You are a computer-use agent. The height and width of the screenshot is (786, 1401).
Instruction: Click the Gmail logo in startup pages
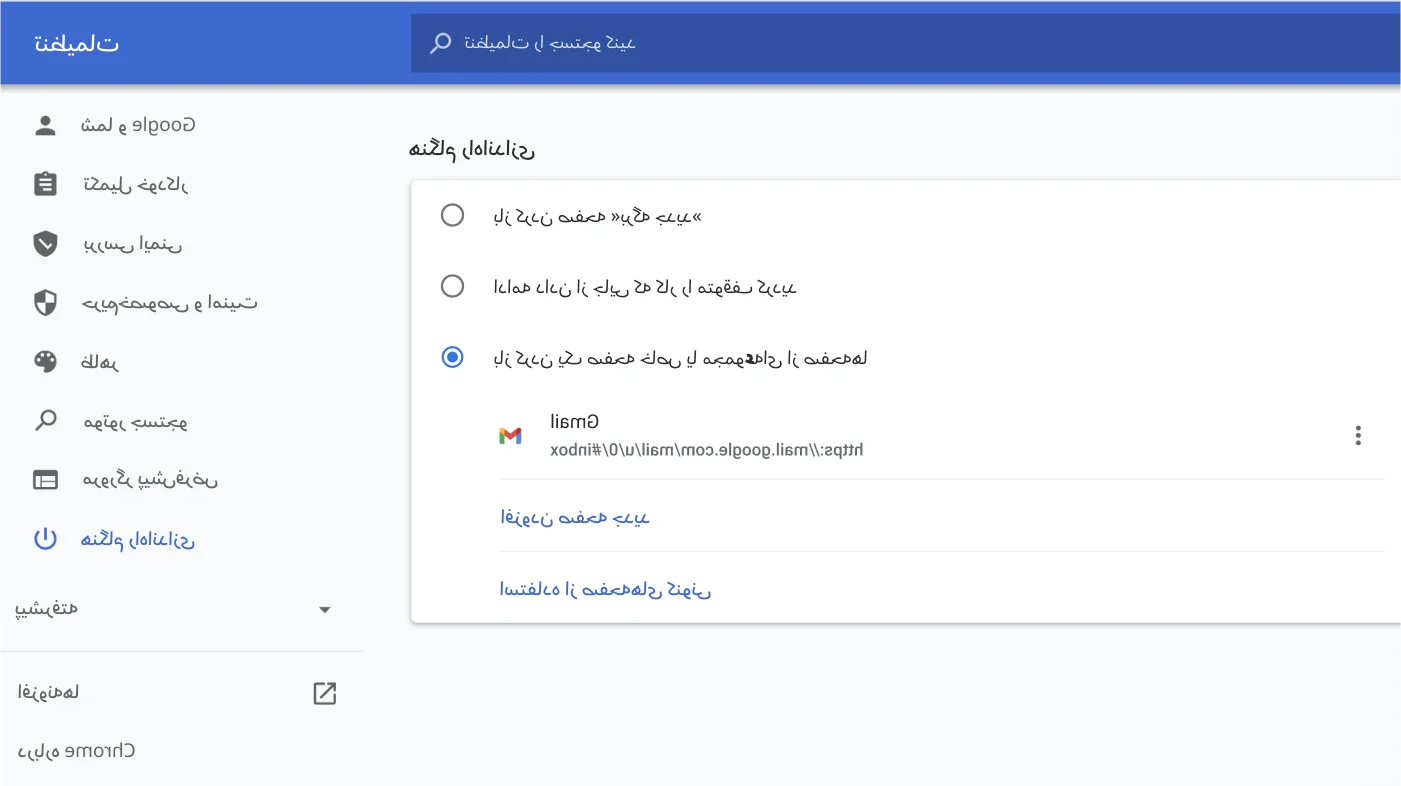510,436
